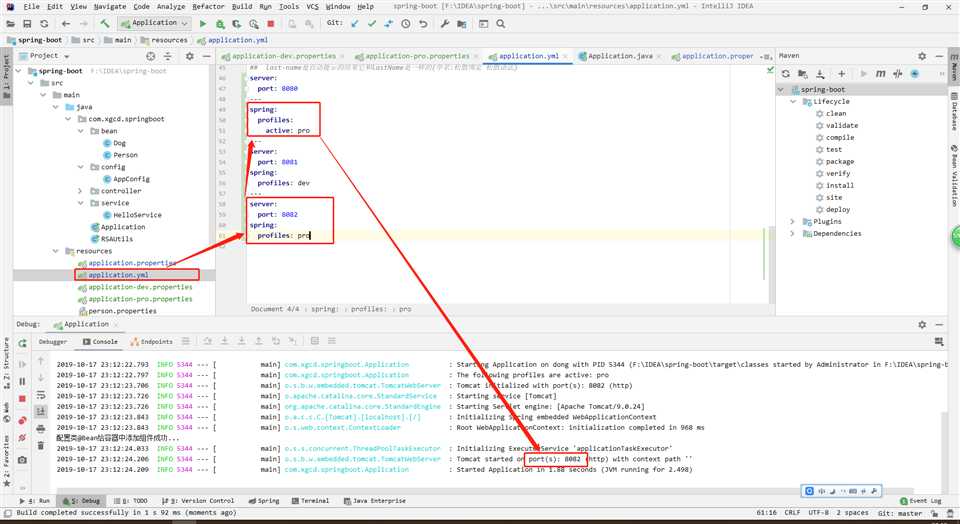The height and width of the screenshot is (524, 960).
Task: Click the console print icon
Action: 41,429
